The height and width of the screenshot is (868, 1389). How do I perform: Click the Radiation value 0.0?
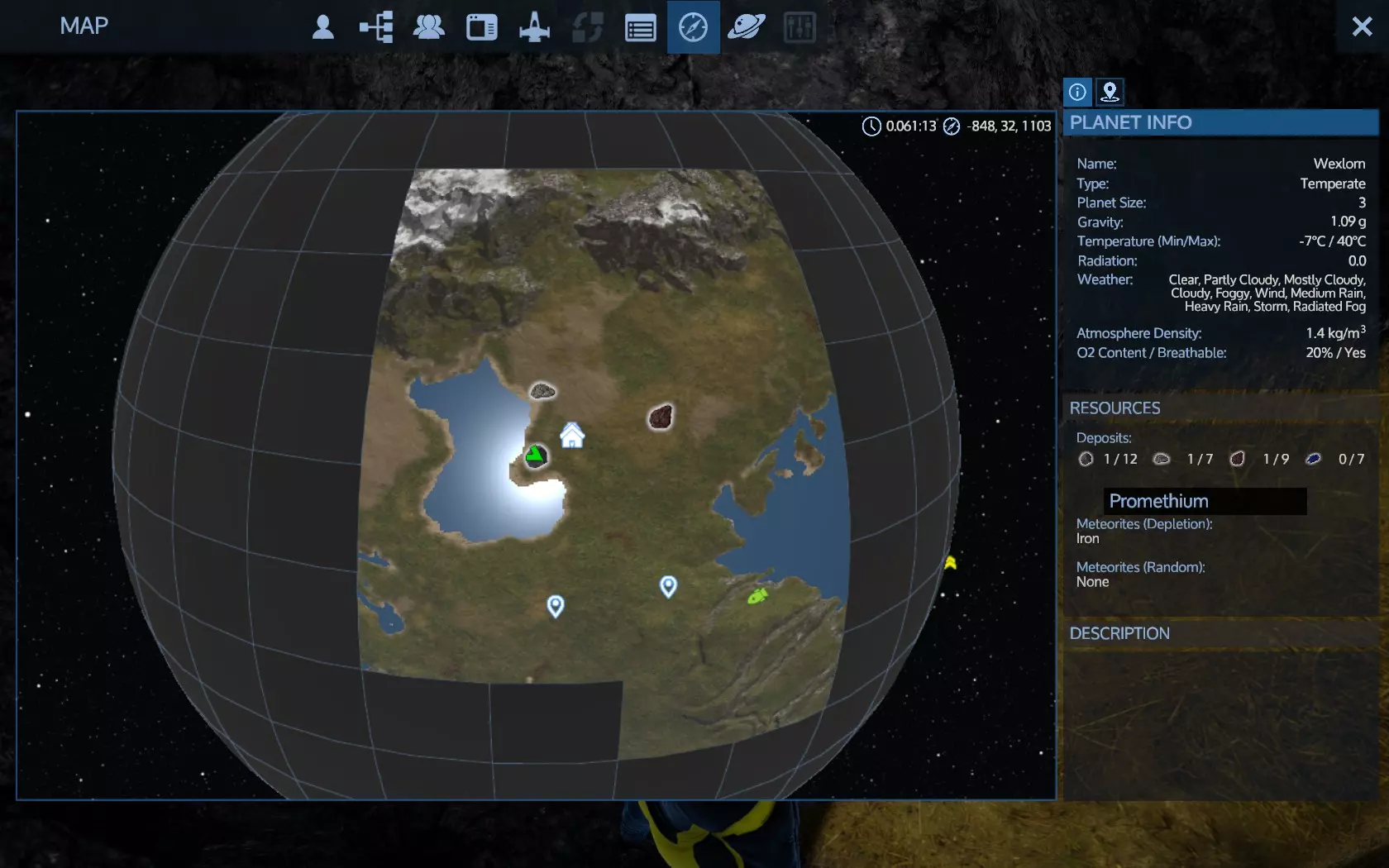click(x=1357, y=260)
